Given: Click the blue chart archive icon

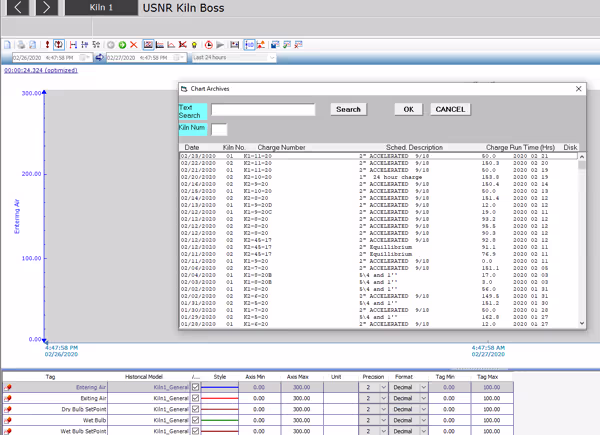Looking at the screenshot, I should coord(275,45).
